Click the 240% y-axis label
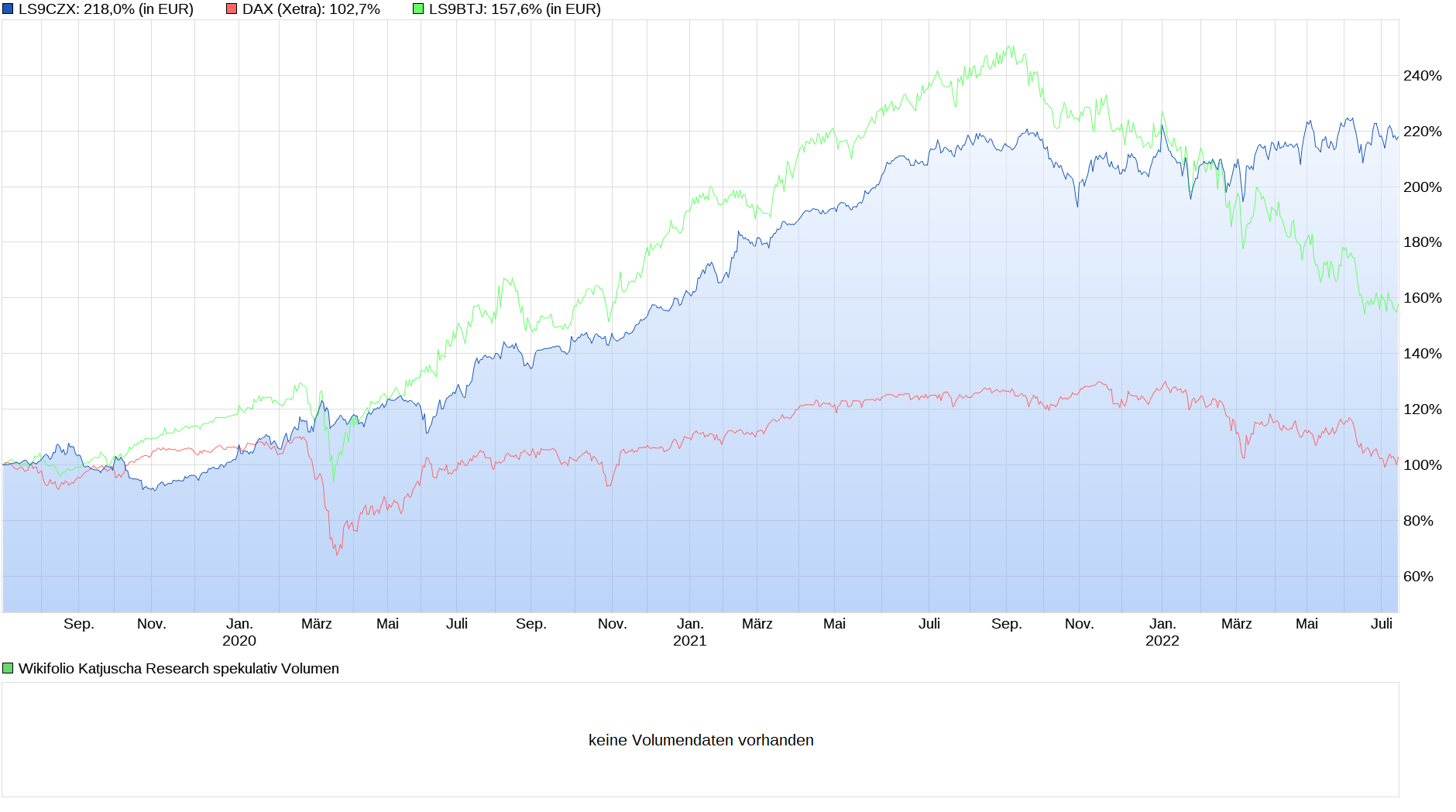1456x812 pixels. 1423,76
